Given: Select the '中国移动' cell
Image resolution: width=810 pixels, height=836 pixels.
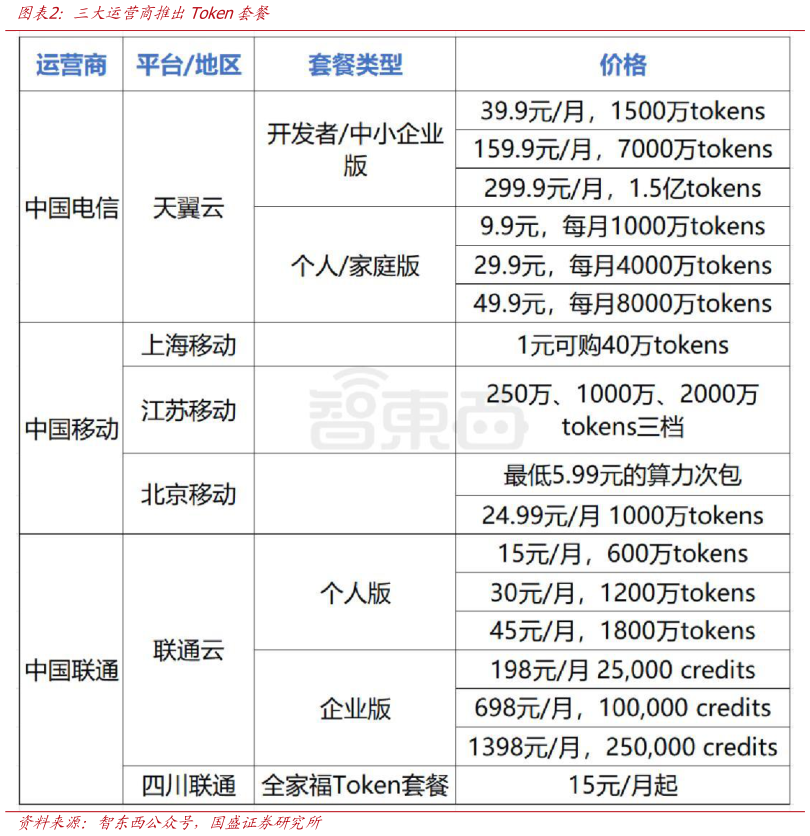Looking at the screenshot, I should [x=71, y=428].
